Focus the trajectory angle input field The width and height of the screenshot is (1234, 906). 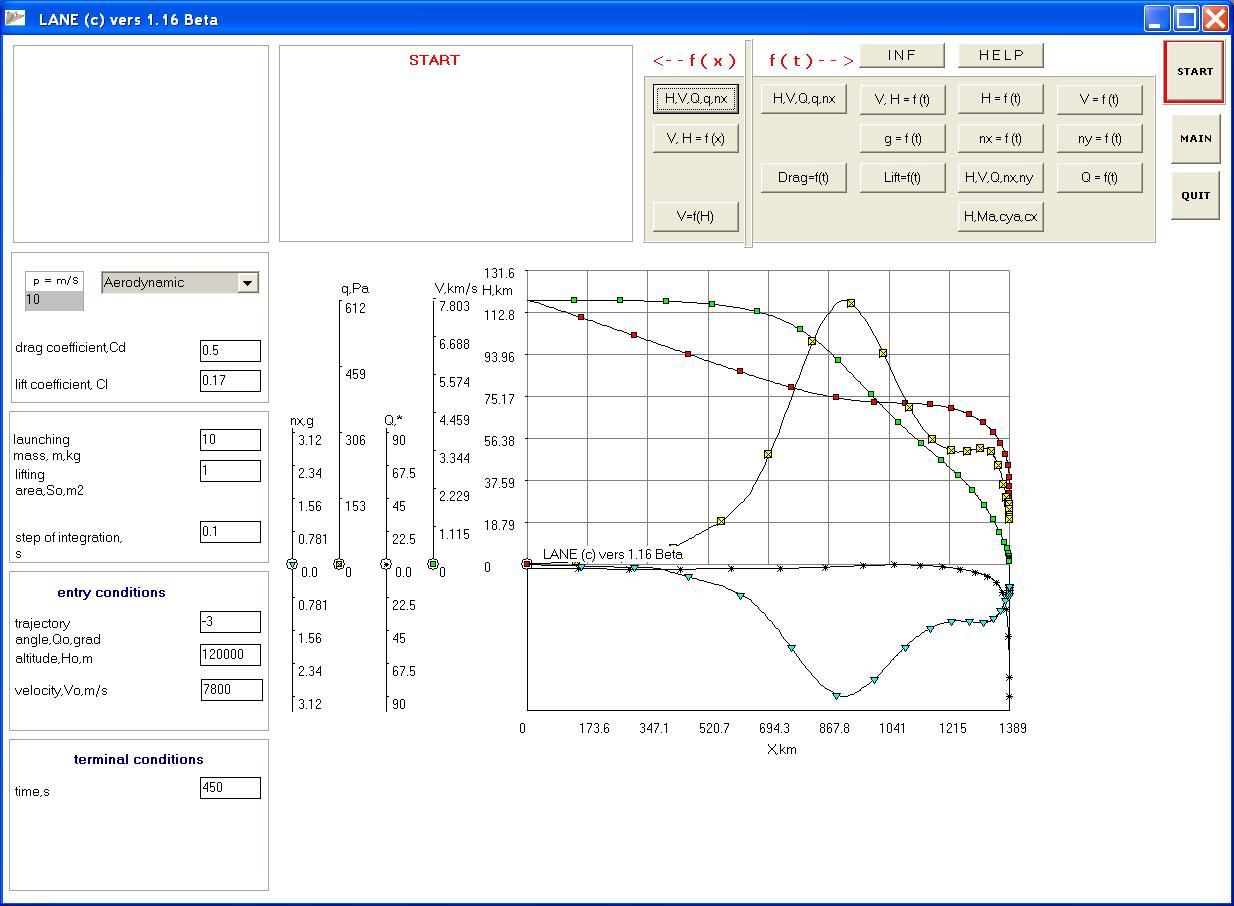230,622
